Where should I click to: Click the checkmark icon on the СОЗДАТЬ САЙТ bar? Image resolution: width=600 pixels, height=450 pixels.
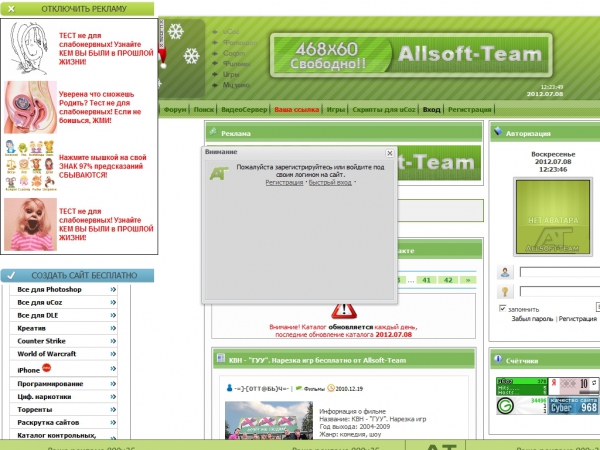(x=11, y=276)
